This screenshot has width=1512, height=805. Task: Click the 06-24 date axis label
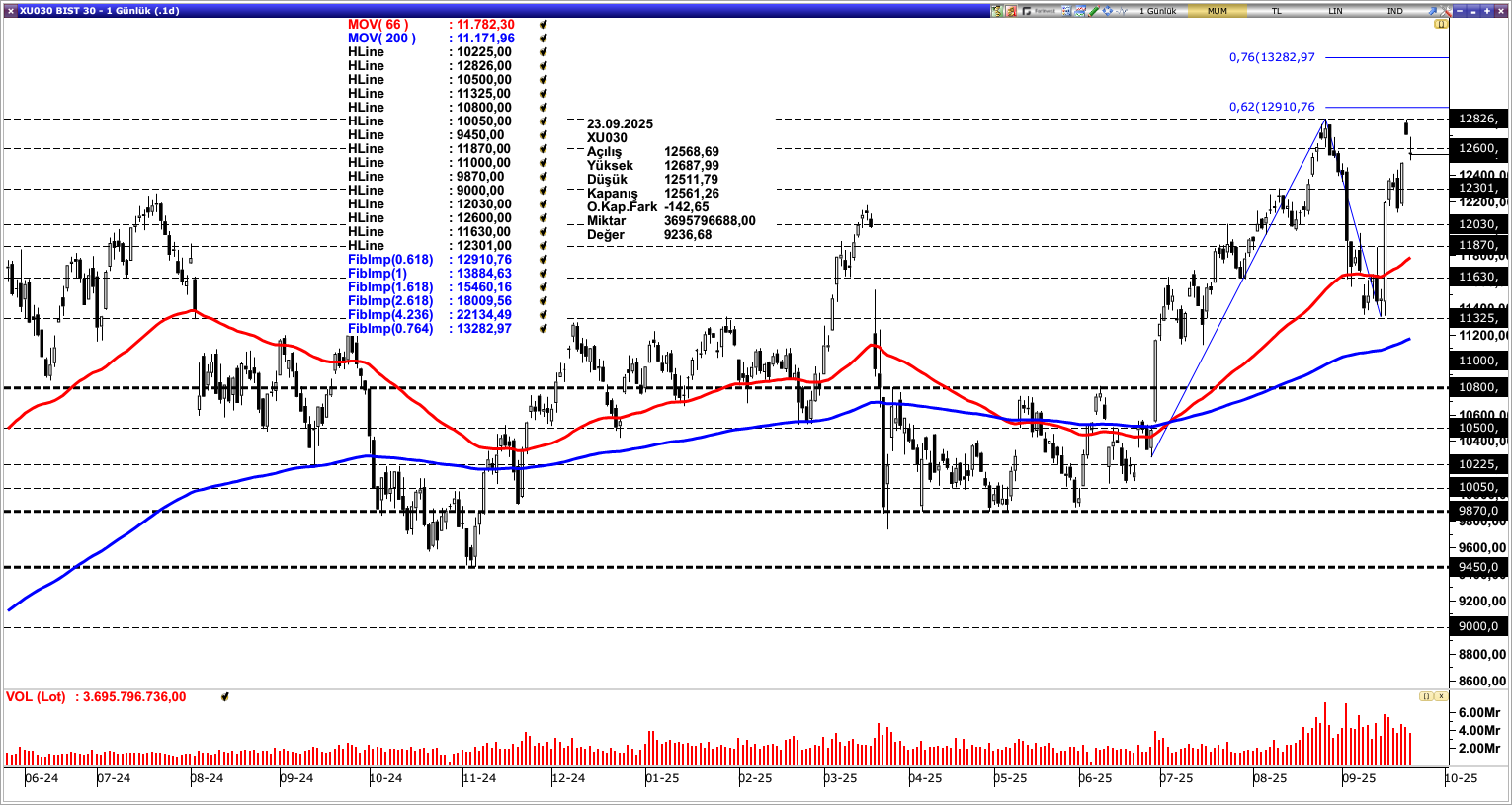click(42, 778)
